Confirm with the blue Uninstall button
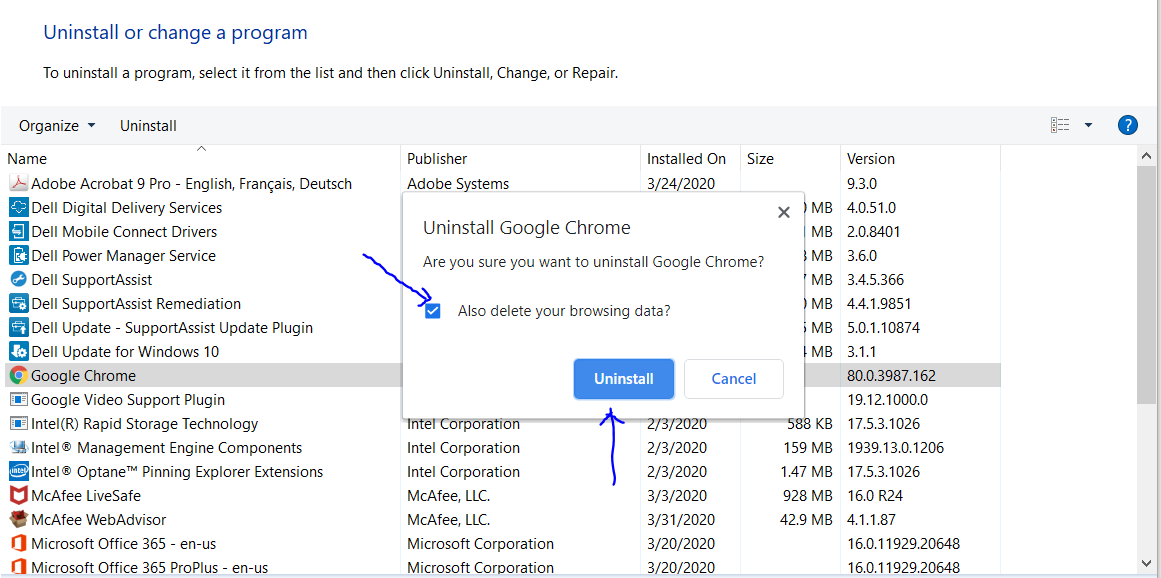This screenshot has width=1161, height=578. coord(623,379)
